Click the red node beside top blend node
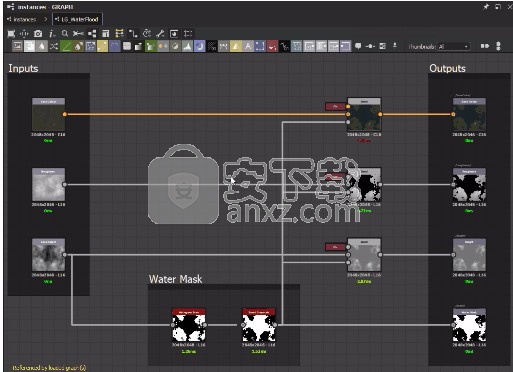The width and height of the screenshot is (513, 372). [335, 106]
